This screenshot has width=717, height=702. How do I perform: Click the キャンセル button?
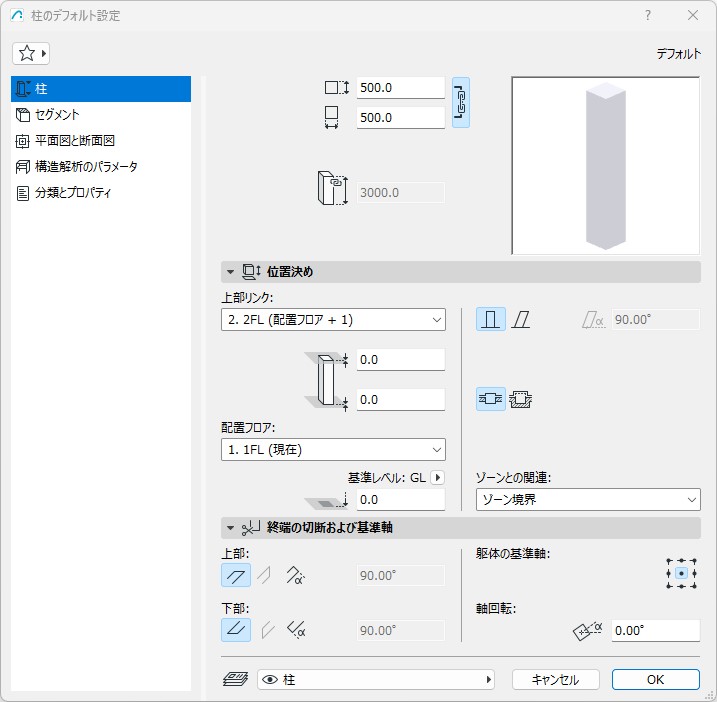click(x=555, y=680)
